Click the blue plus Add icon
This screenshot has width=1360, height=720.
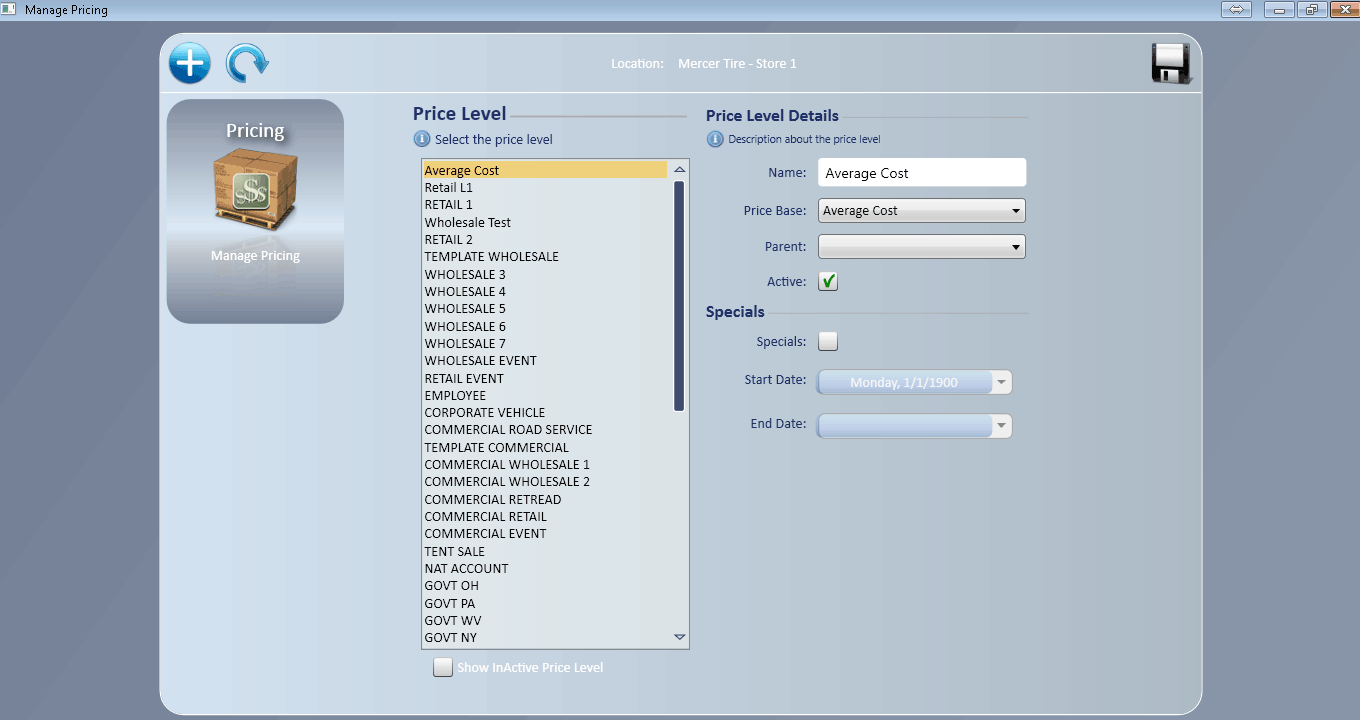click(x=189, y=63)
